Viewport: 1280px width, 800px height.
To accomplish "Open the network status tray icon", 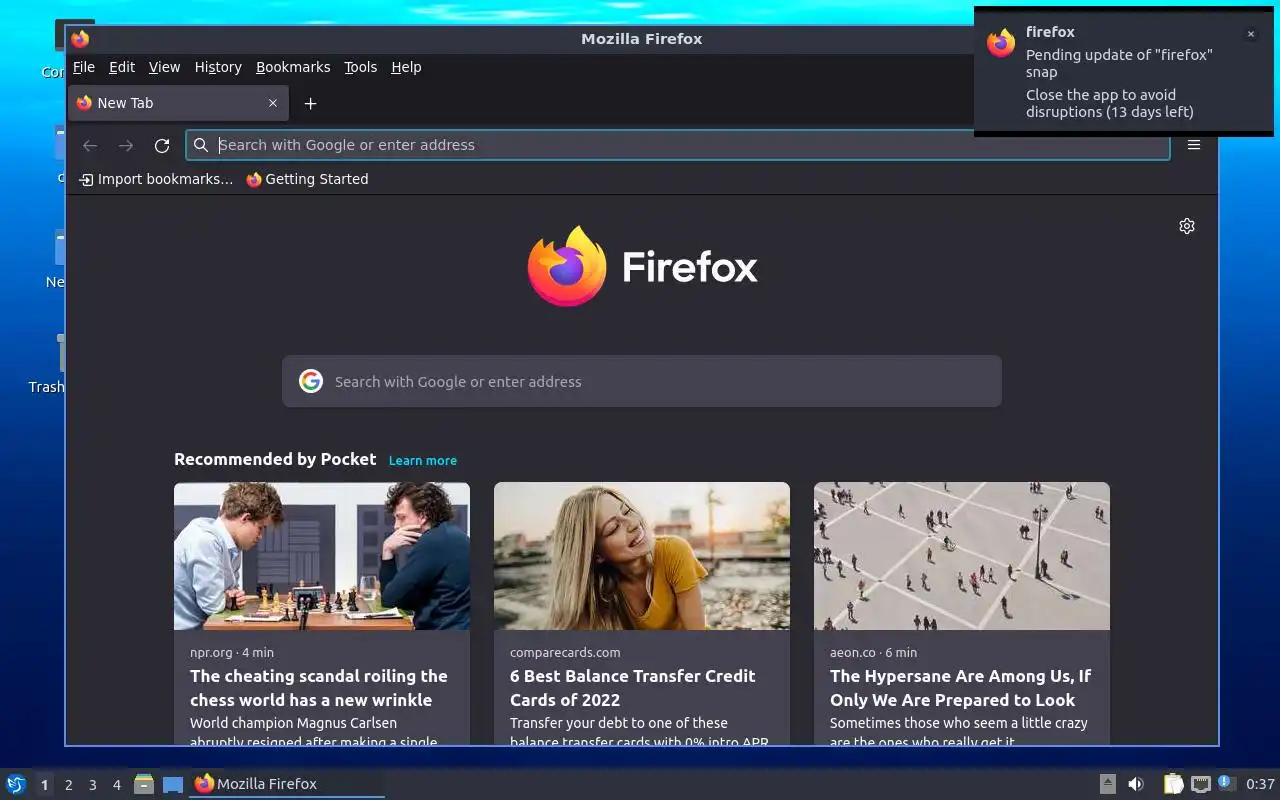I will [x=1201, y=784].
